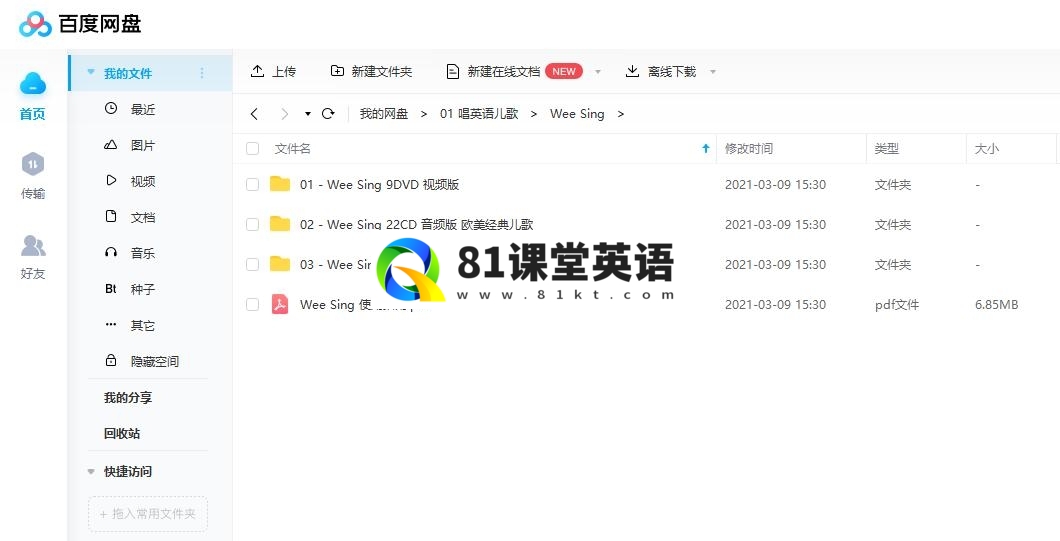This screenshot has width=1060, height=541.
Task: Open the 首页 home cloud icon
Action: point(32,84)
